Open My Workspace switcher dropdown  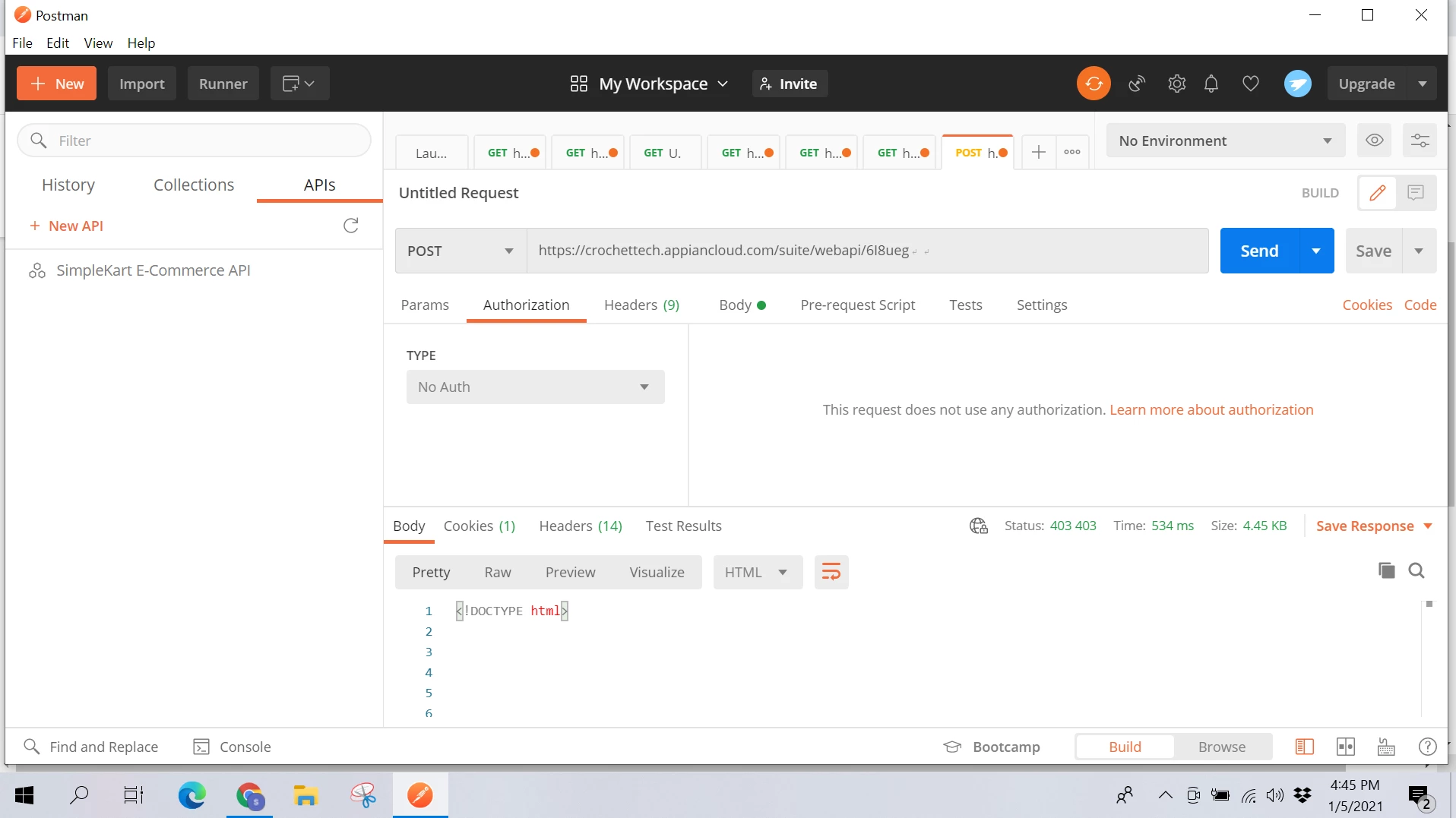coord(649,84)
